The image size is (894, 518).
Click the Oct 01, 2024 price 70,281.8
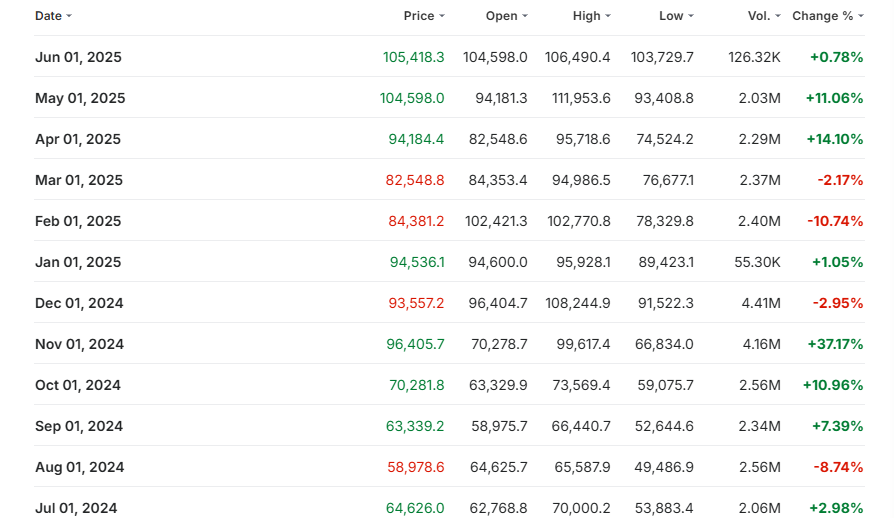tap(416, 385)
